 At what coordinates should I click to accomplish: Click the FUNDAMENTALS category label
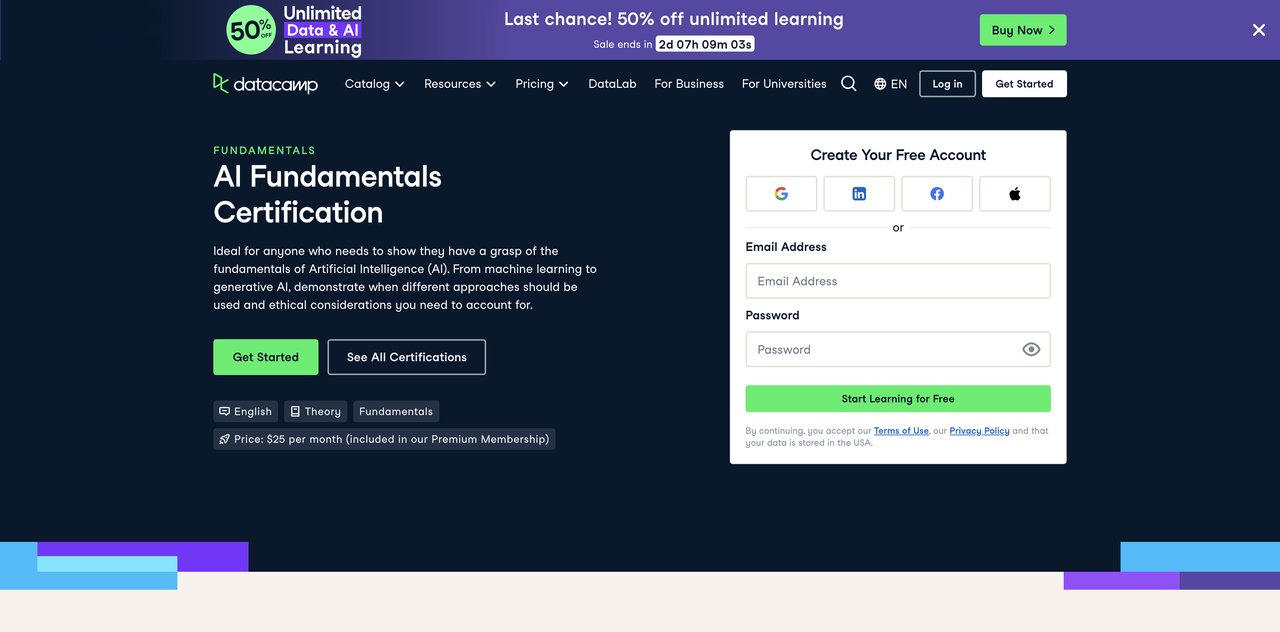264,150
